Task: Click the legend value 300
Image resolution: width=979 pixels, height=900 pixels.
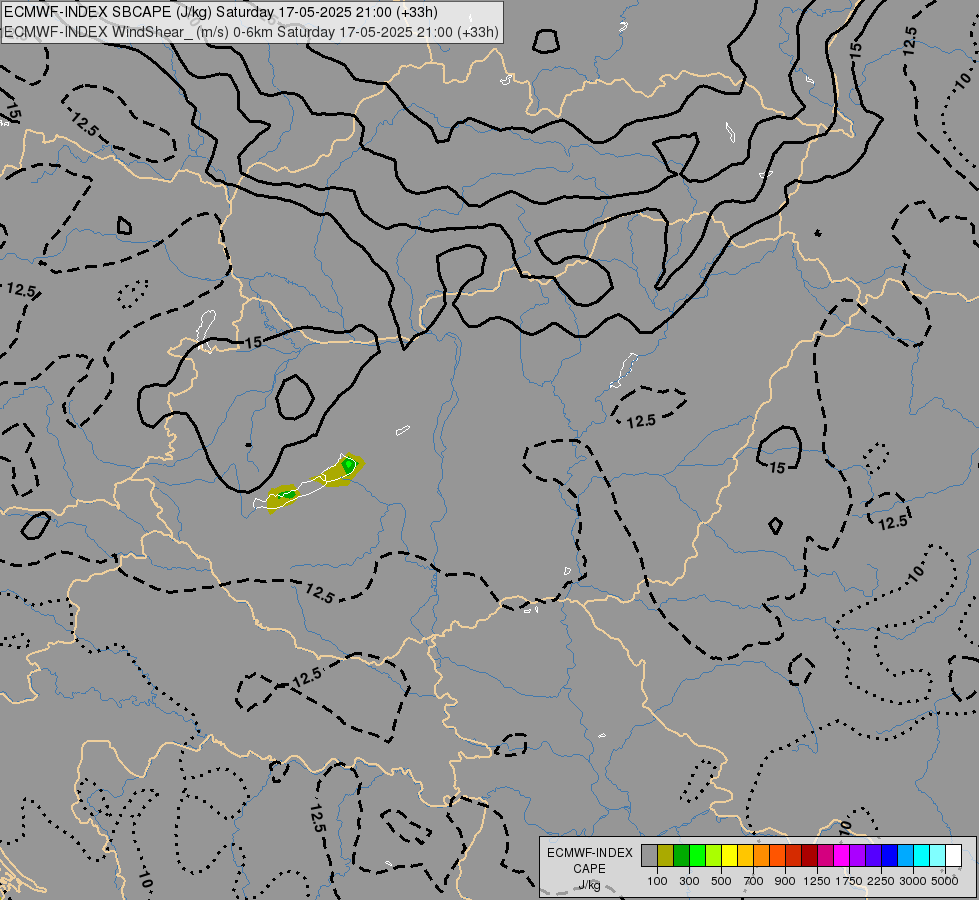Action: (689, 881)
